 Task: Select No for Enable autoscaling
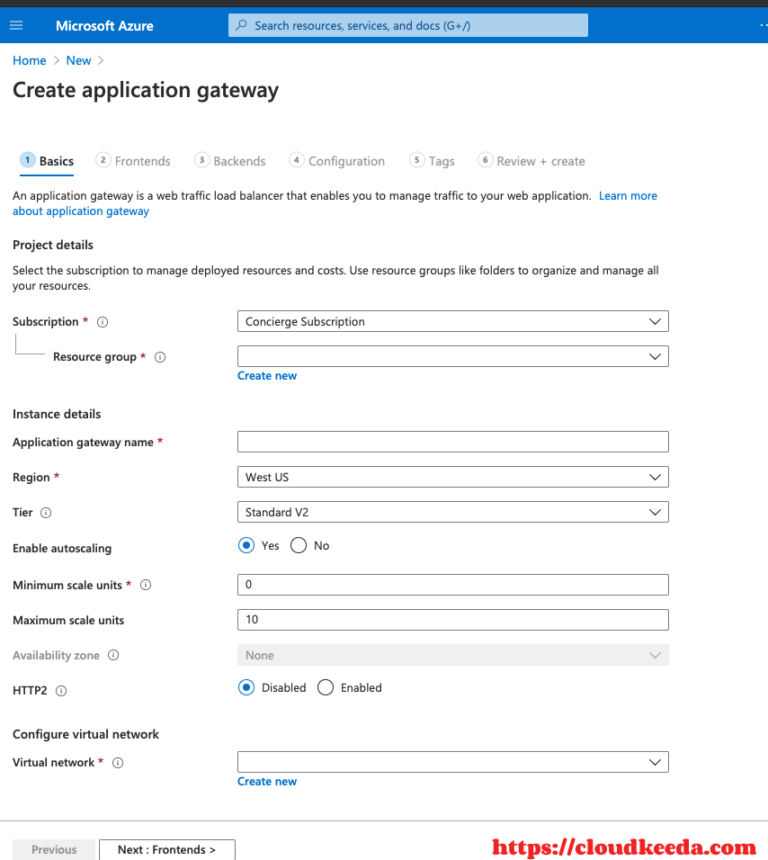point(298,545)
